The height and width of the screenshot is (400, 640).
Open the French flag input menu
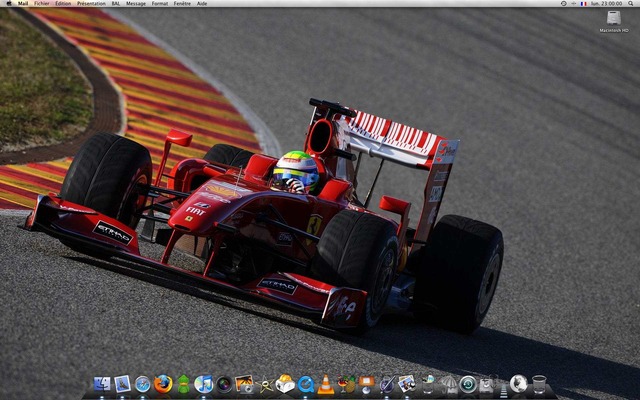pyautogui.click(x=584, y=3)
